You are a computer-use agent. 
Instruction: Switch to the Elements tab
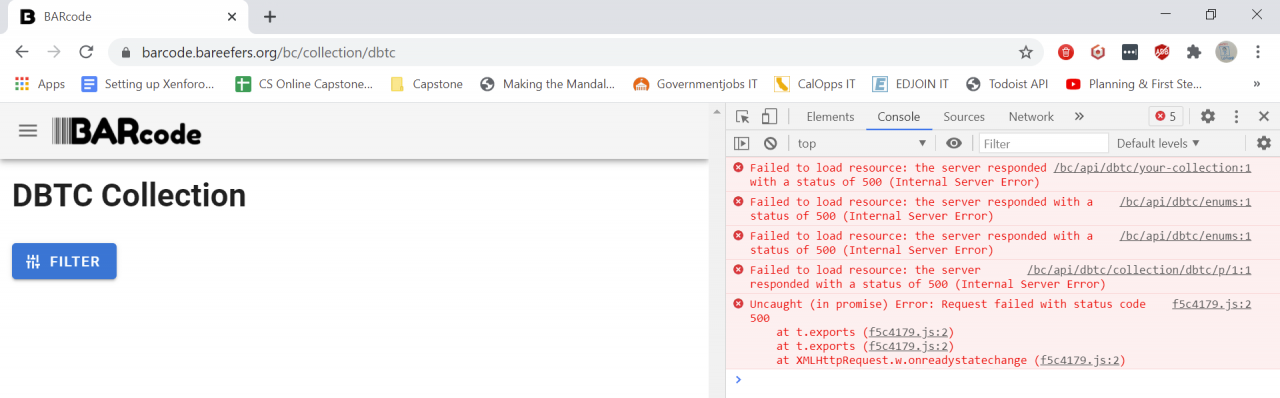(830, 116)
